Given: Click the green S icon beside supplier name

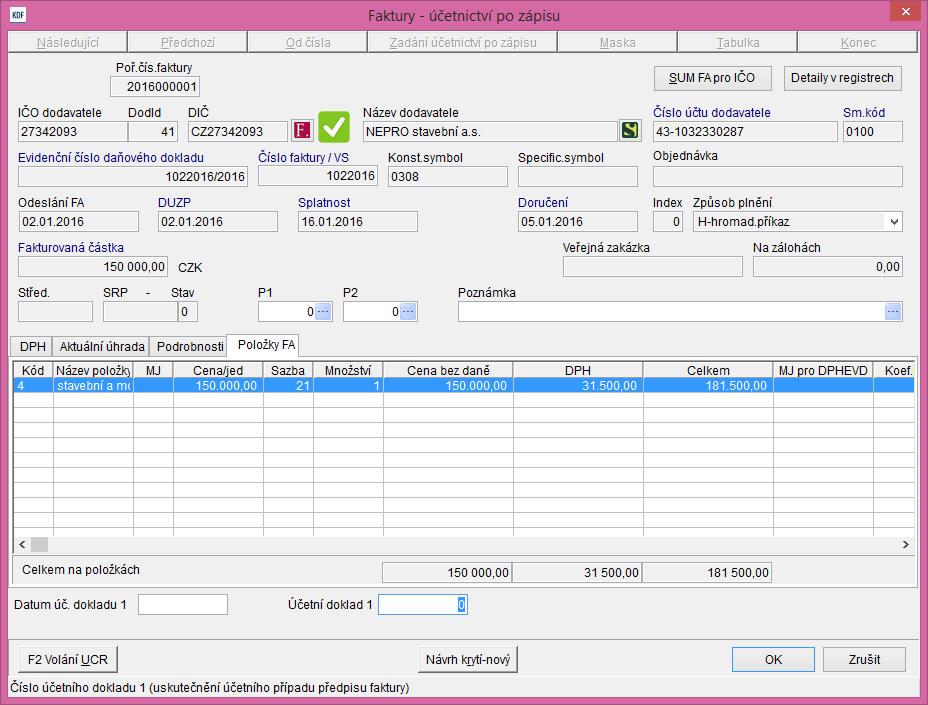Looking at the screenshot, I should coord(630,130).
